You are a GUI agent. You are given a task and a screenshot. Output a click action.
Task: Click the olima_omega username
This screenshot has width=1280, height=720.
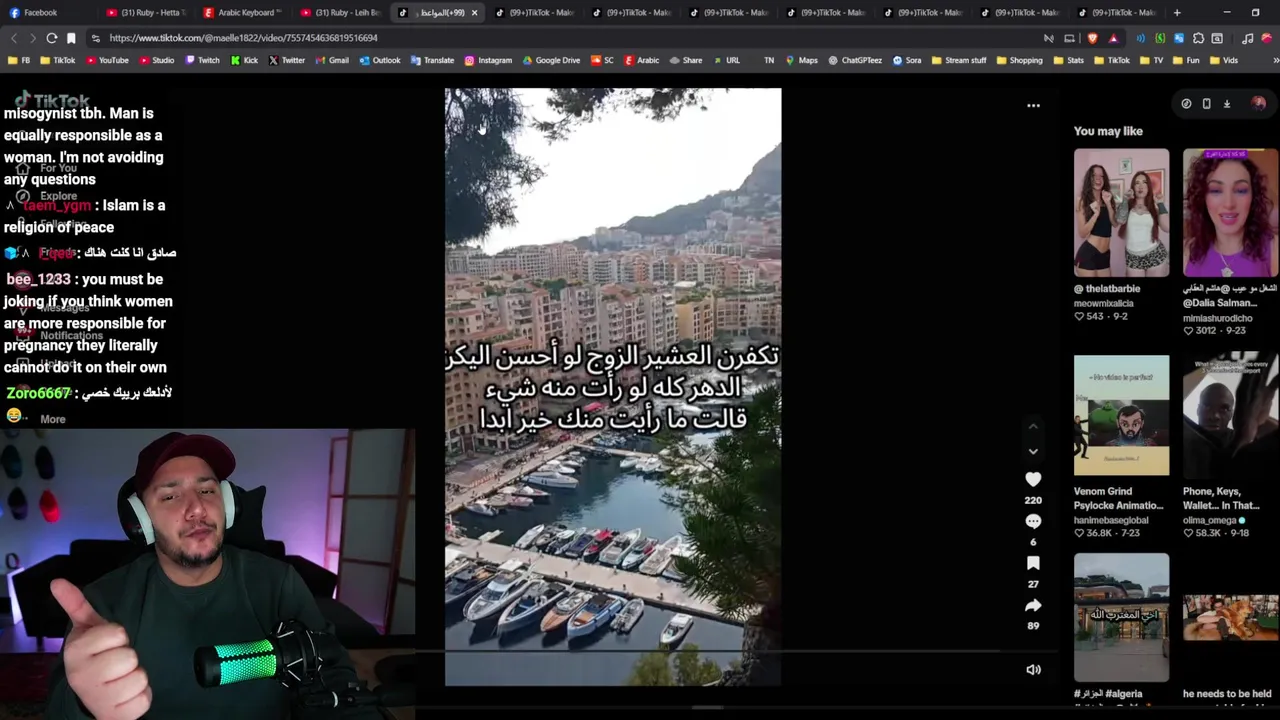(x=1210, y=520)
